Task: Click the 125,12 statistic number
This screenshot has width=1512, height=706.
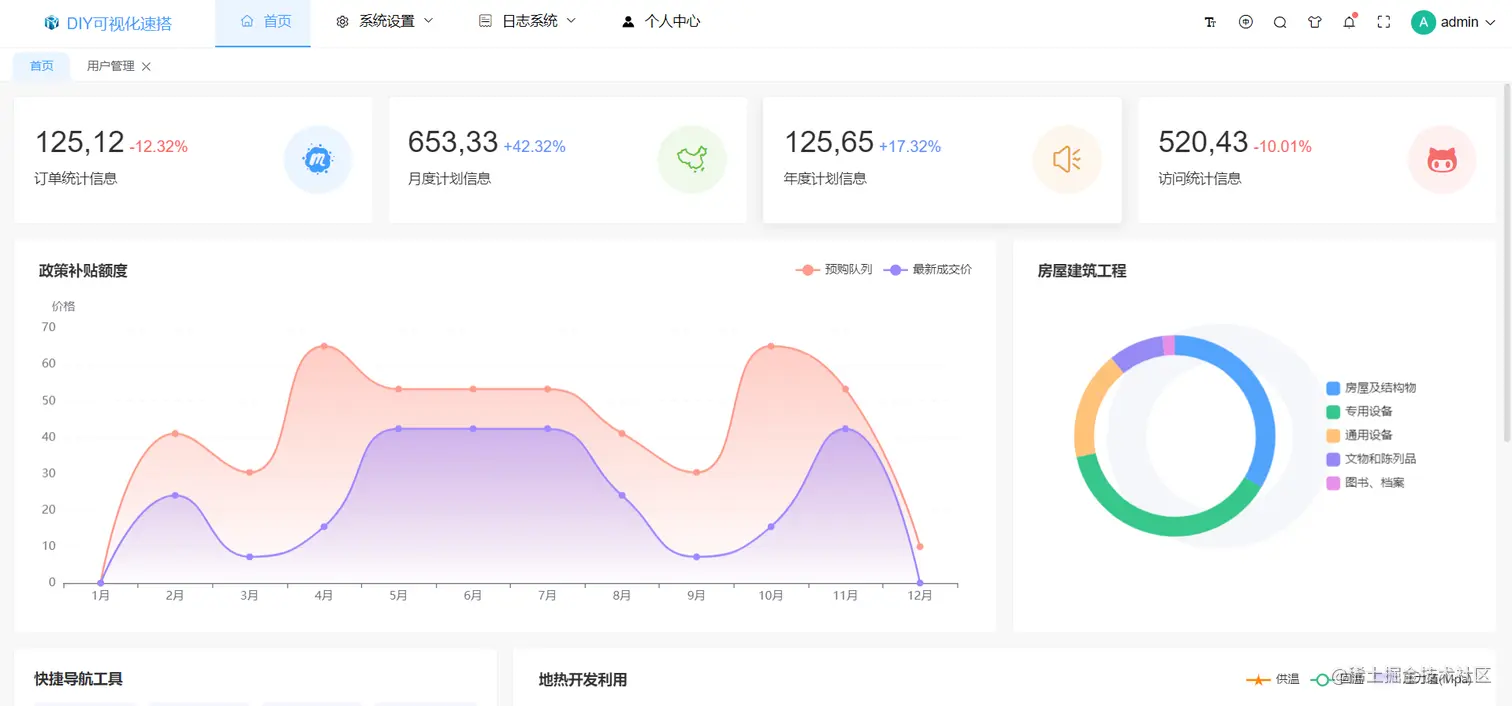Action: pos(79,142)
